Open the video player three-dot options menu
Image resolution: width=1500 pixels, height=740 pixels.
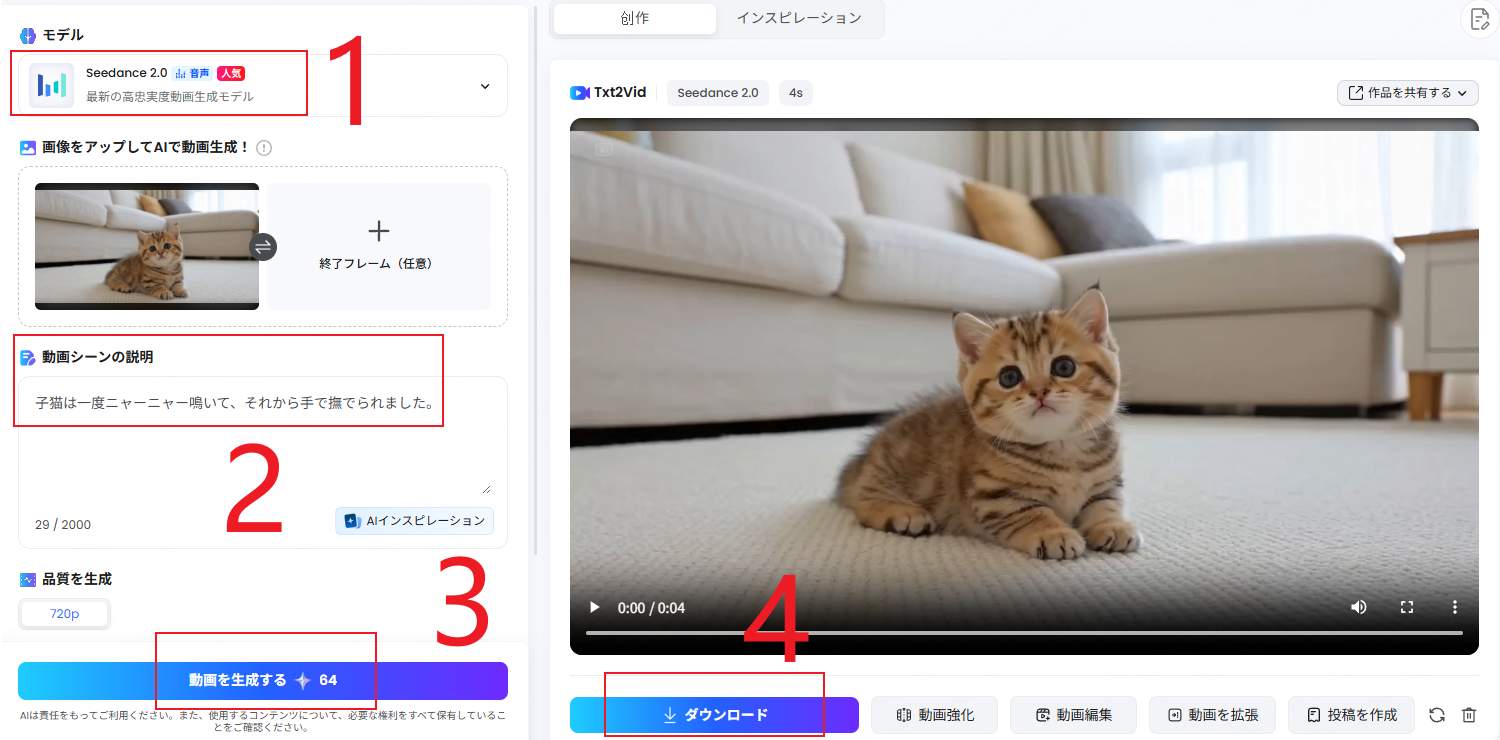[1455, 607]
